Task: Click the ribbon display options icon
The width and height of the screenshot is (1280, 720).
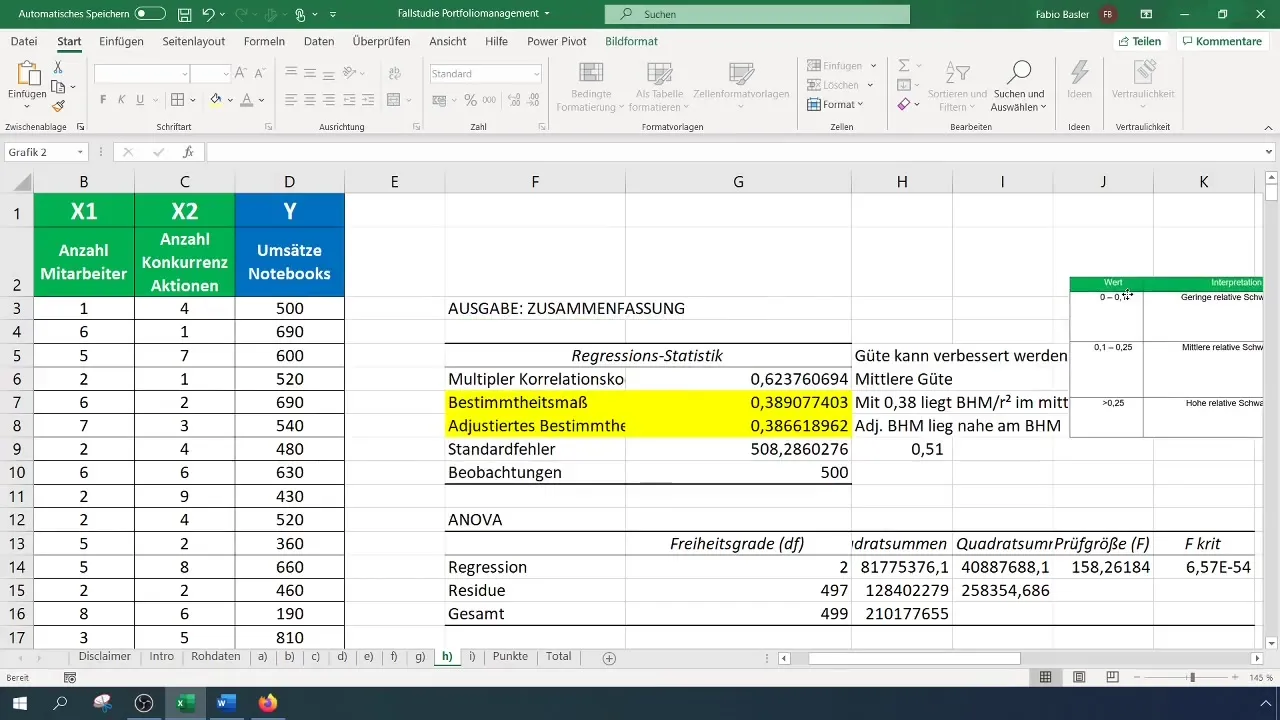Action: pyautogui.click(x=1146, y=15)
